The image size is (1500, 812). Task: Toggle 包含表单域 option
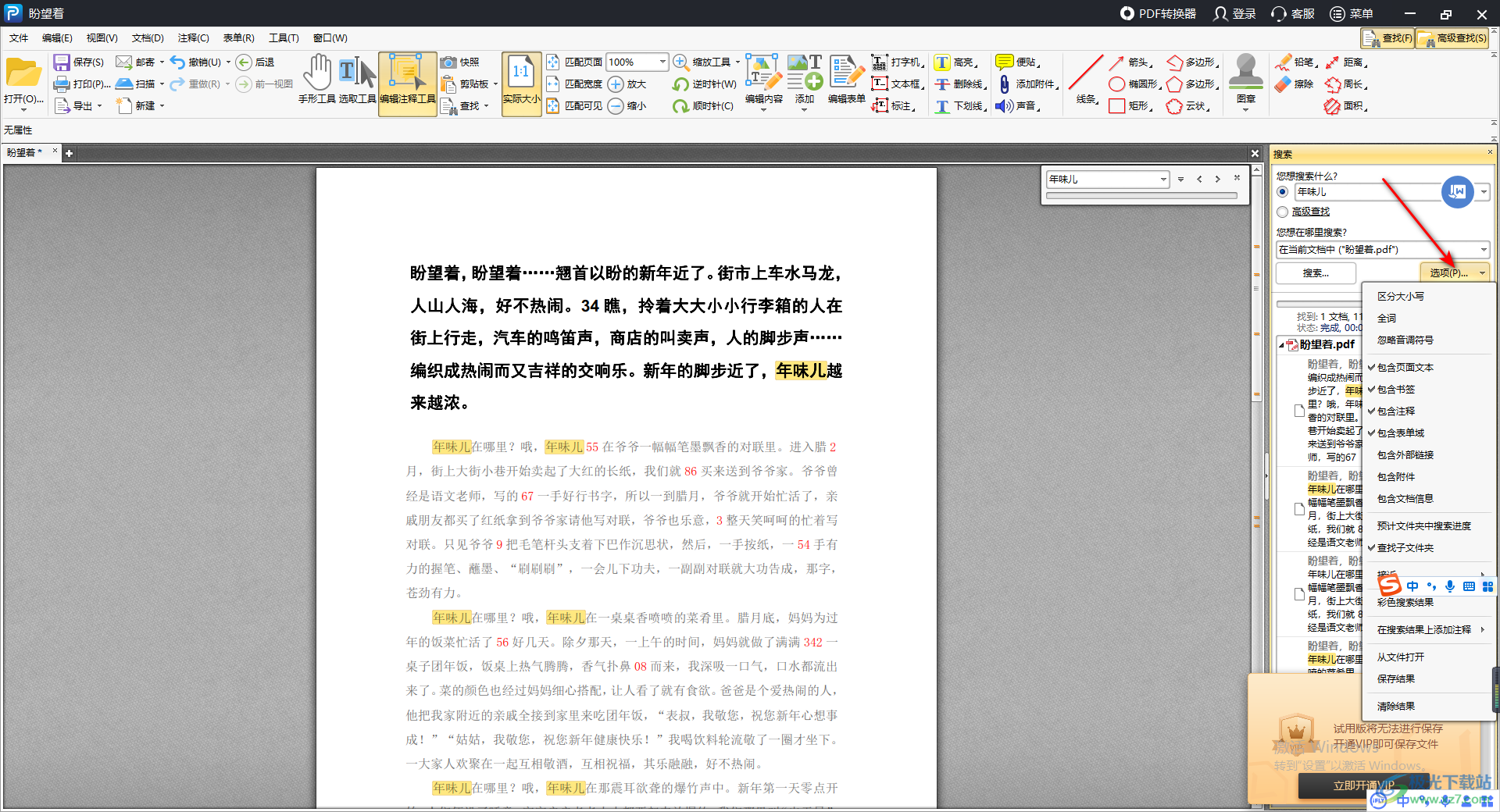pos(1401,433)
